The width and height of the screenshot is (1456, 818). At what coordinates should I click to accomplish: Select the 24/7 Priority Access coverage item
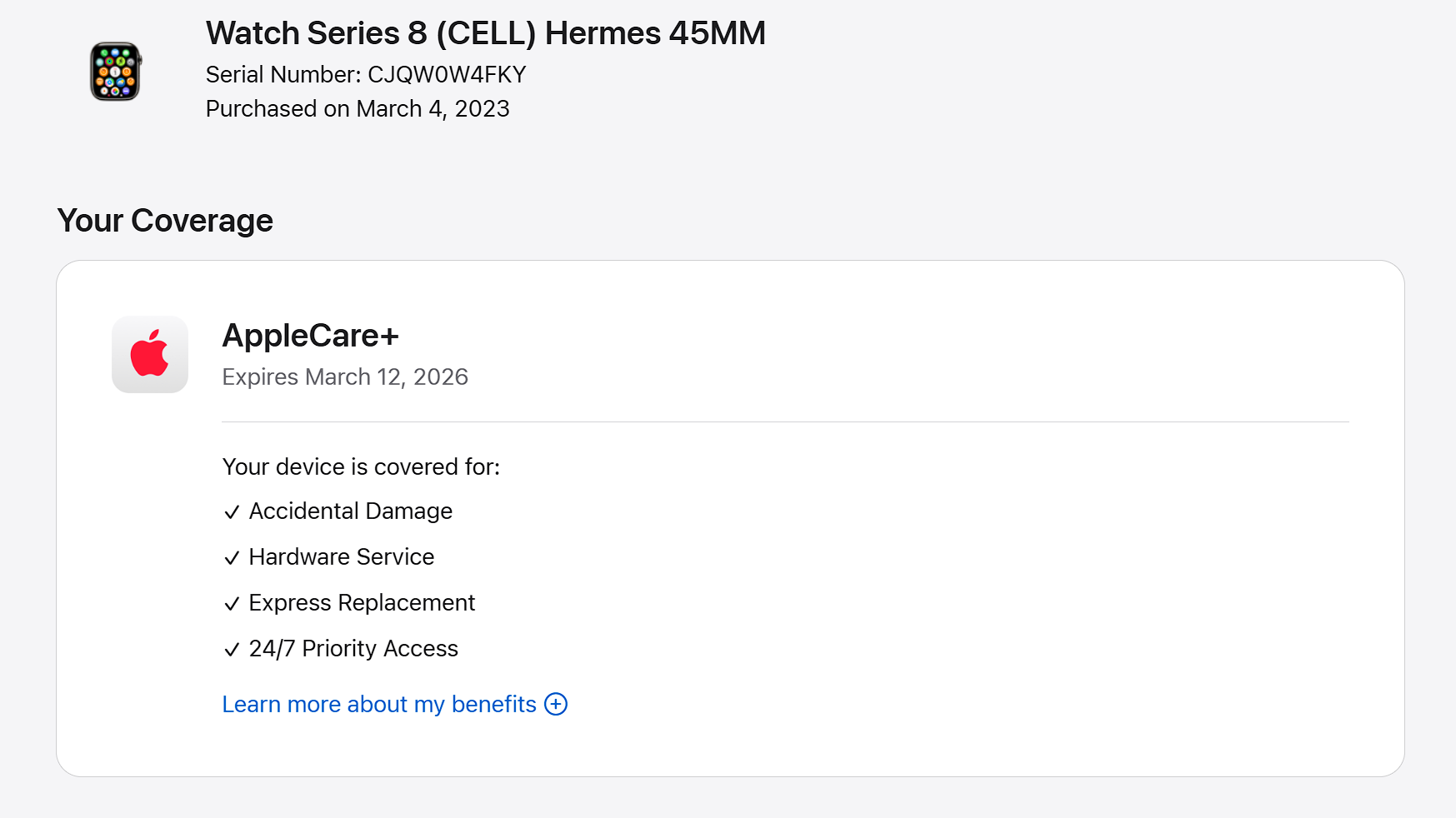[x=353, y=648]
